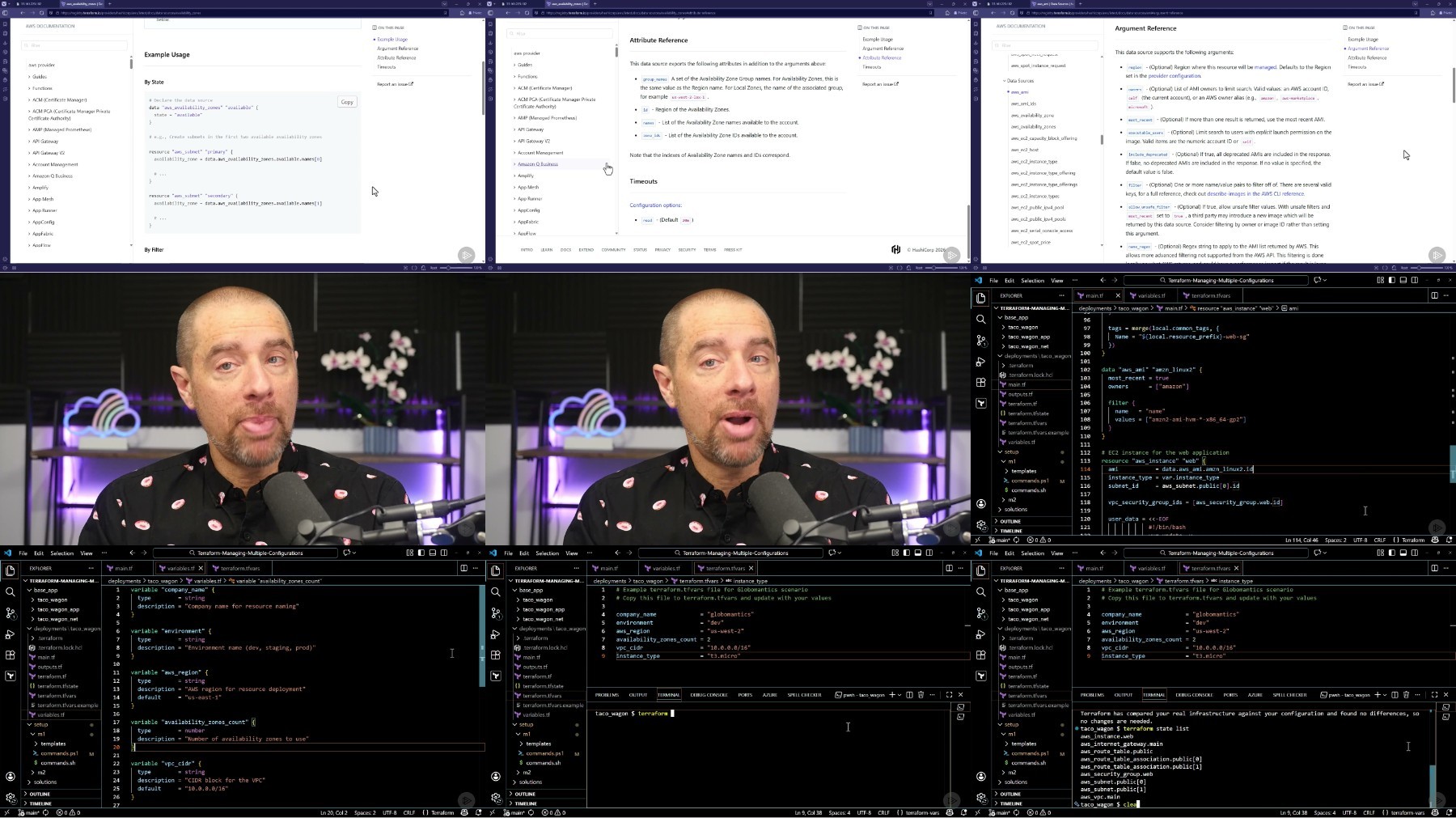Open HashiCorp Terraform view in window editing variables.tf
Viewport: 1456px width, 818px height.
(11, 676)
